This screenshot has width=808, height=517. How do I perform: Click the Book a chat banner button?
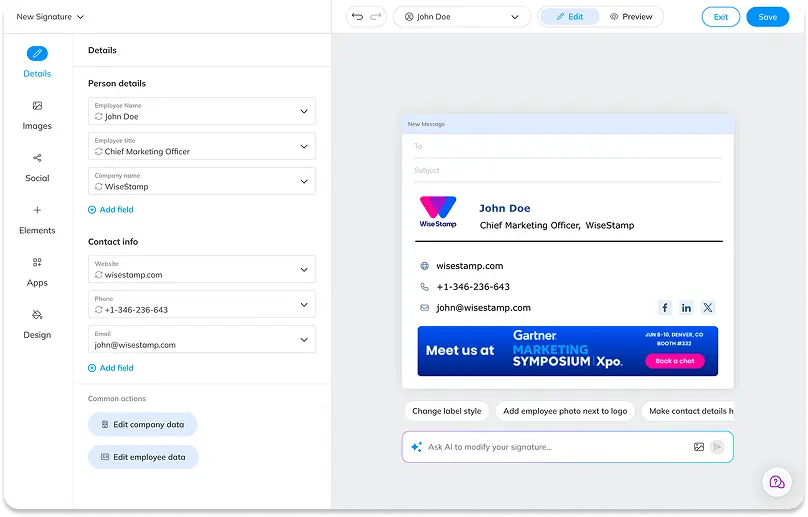[675, 361]
